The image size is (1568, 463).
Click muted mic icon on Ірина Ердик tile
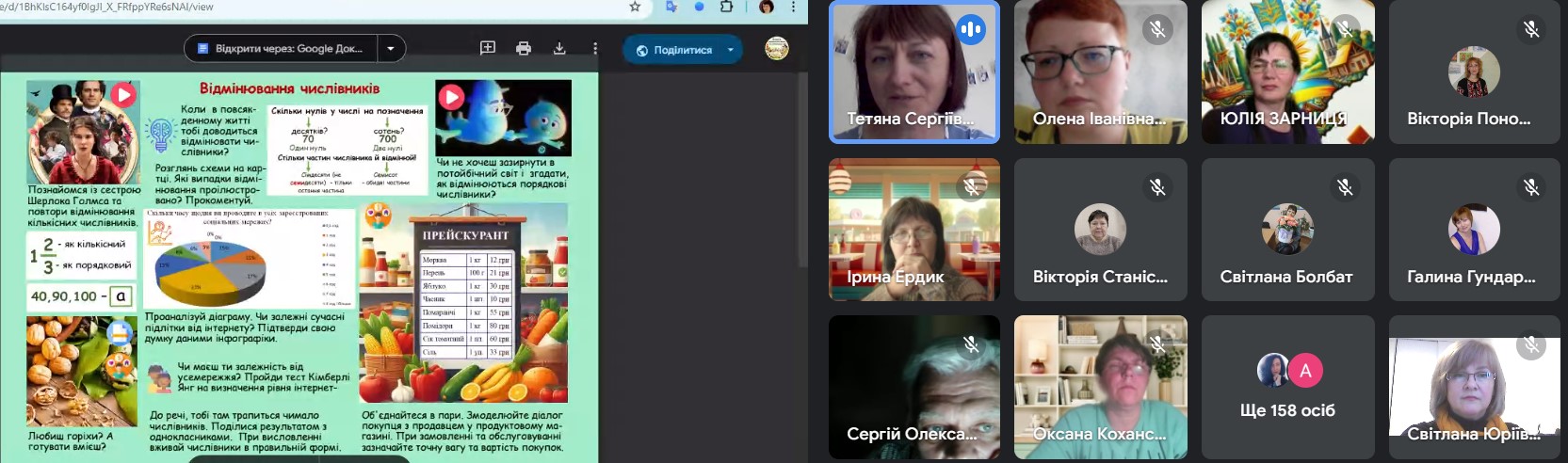pyautogui.click(x=971, y=187)
